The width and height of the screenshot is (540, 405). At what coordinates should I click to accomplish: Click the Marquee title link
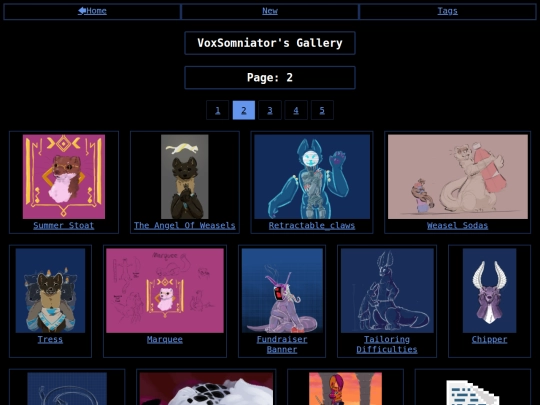165,340
